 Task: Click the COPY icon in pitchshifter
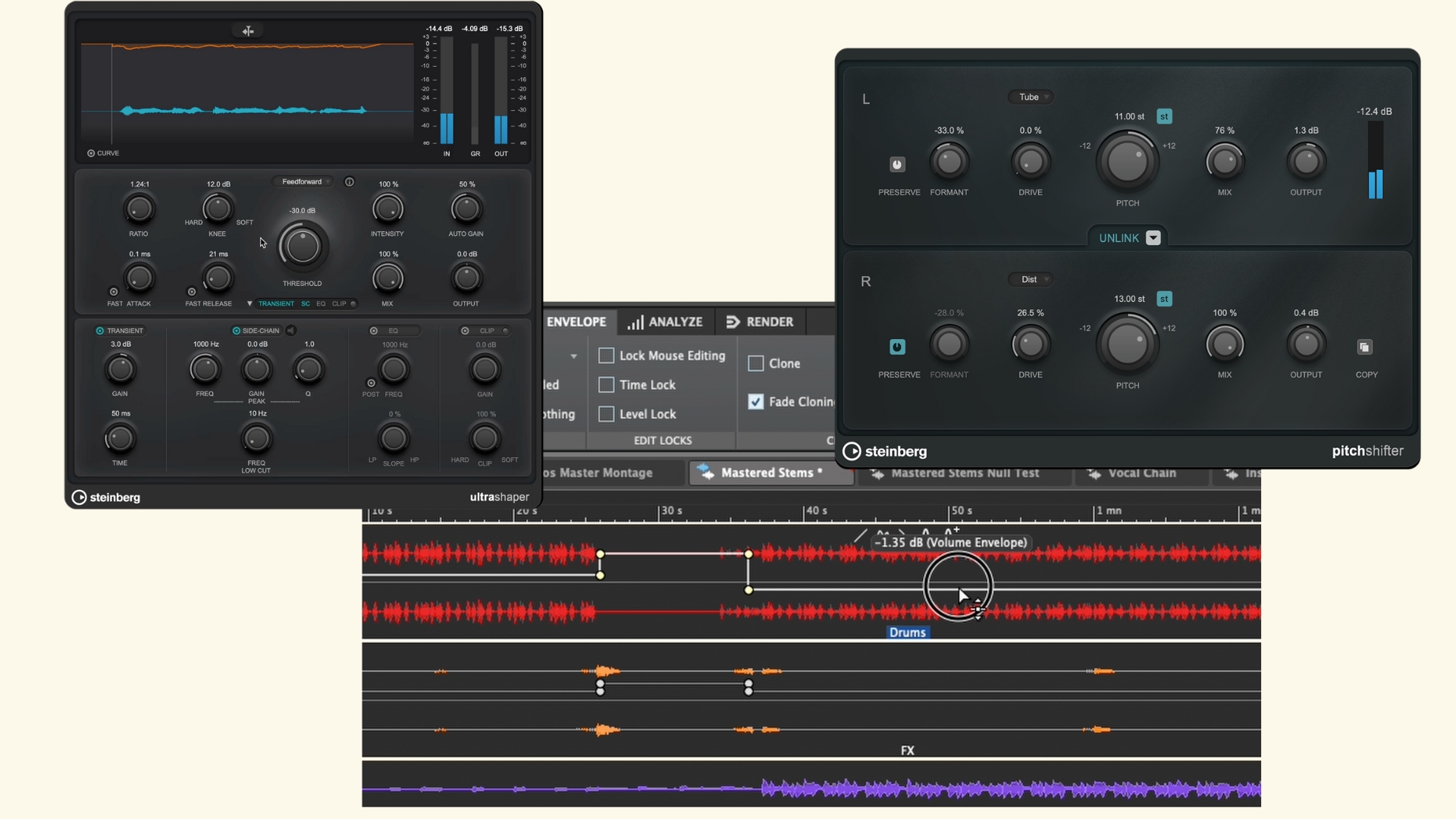pos(1364,347)
